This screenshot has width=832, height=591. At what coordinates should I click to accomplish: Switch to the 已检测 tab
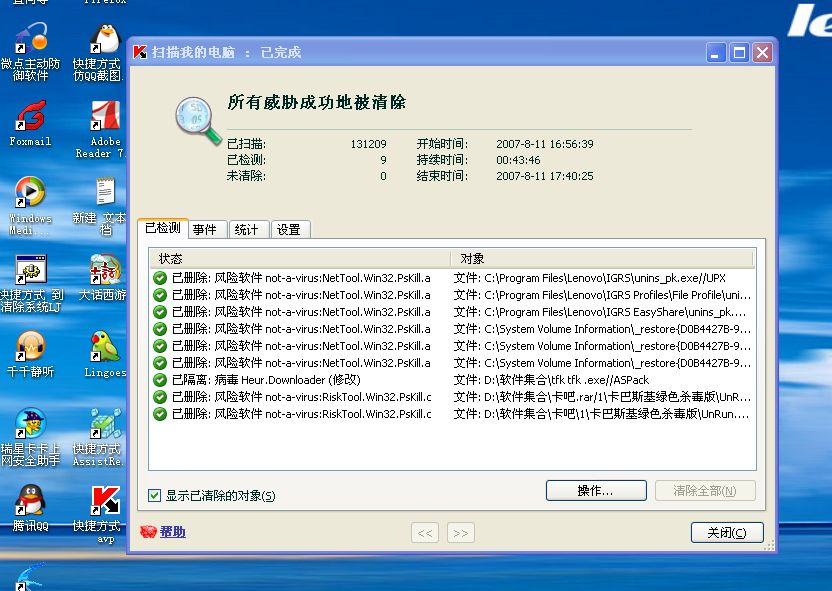click(163, 228)
